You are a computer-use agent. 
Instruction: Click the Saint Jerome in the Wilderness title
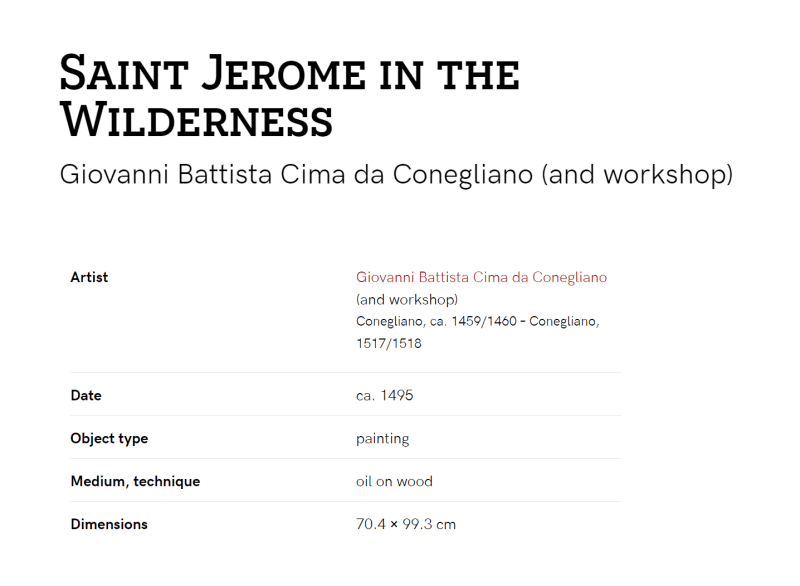pos(290,96)
